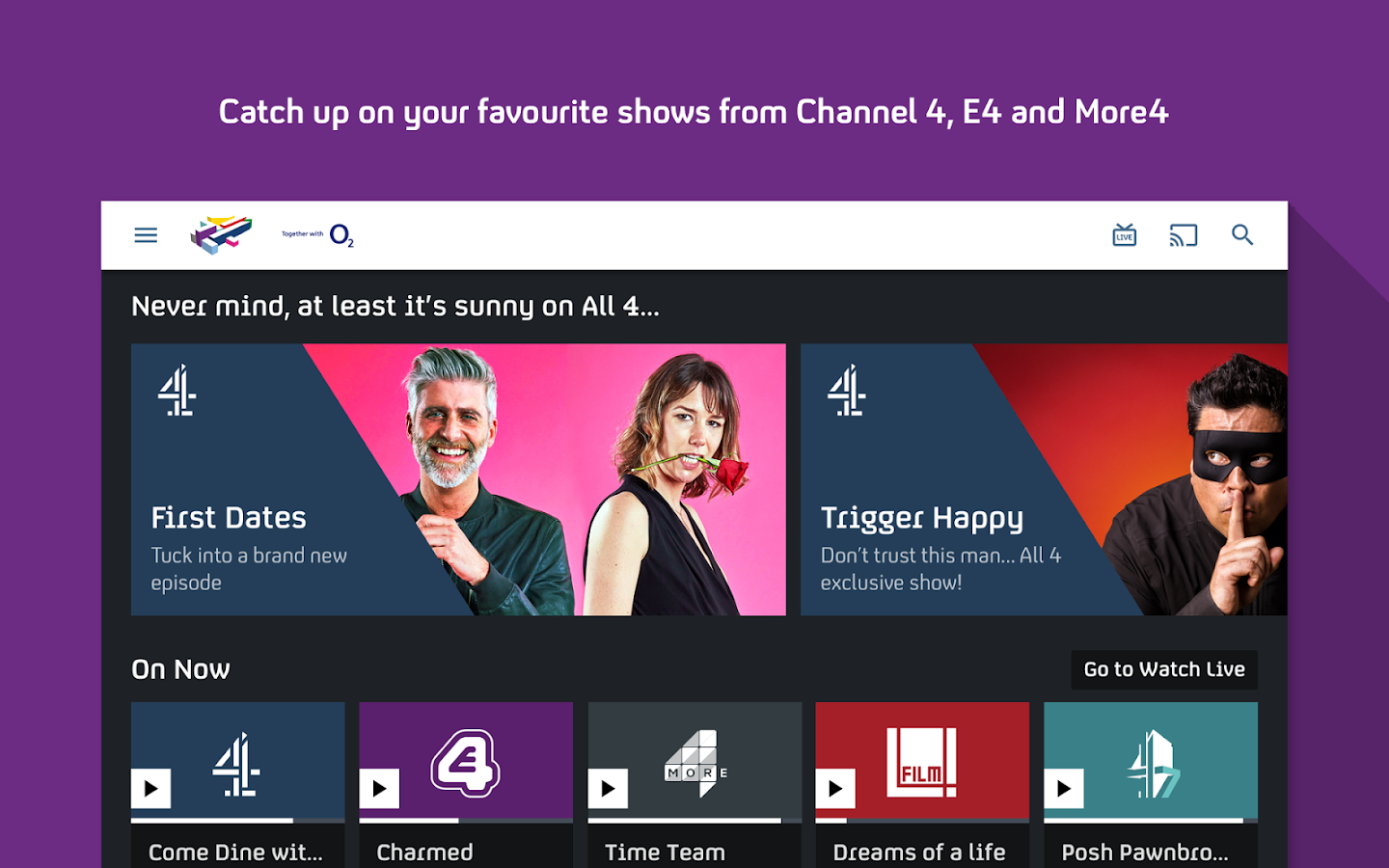
Task: Click 'Tuck into a brand new episode' text
Action: point(249,569)
